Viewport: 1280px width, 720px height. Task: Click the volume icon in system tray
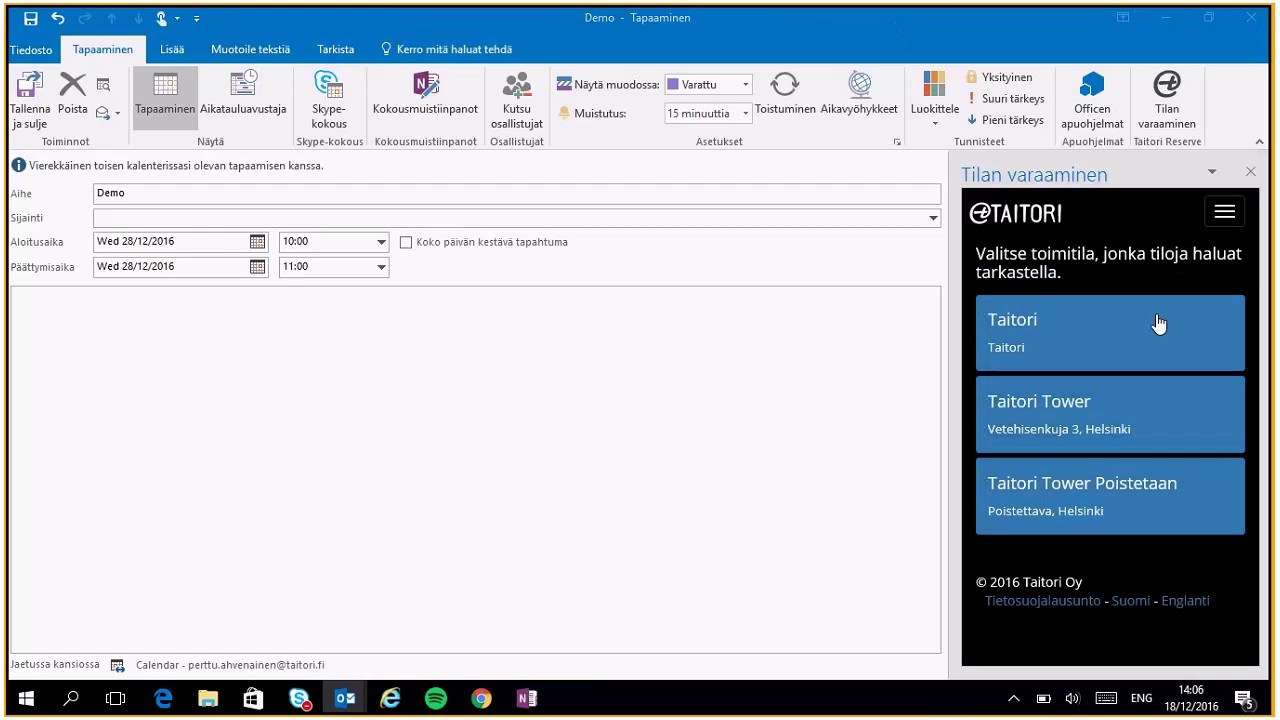pyautogui.click(x=1073, y=699)
